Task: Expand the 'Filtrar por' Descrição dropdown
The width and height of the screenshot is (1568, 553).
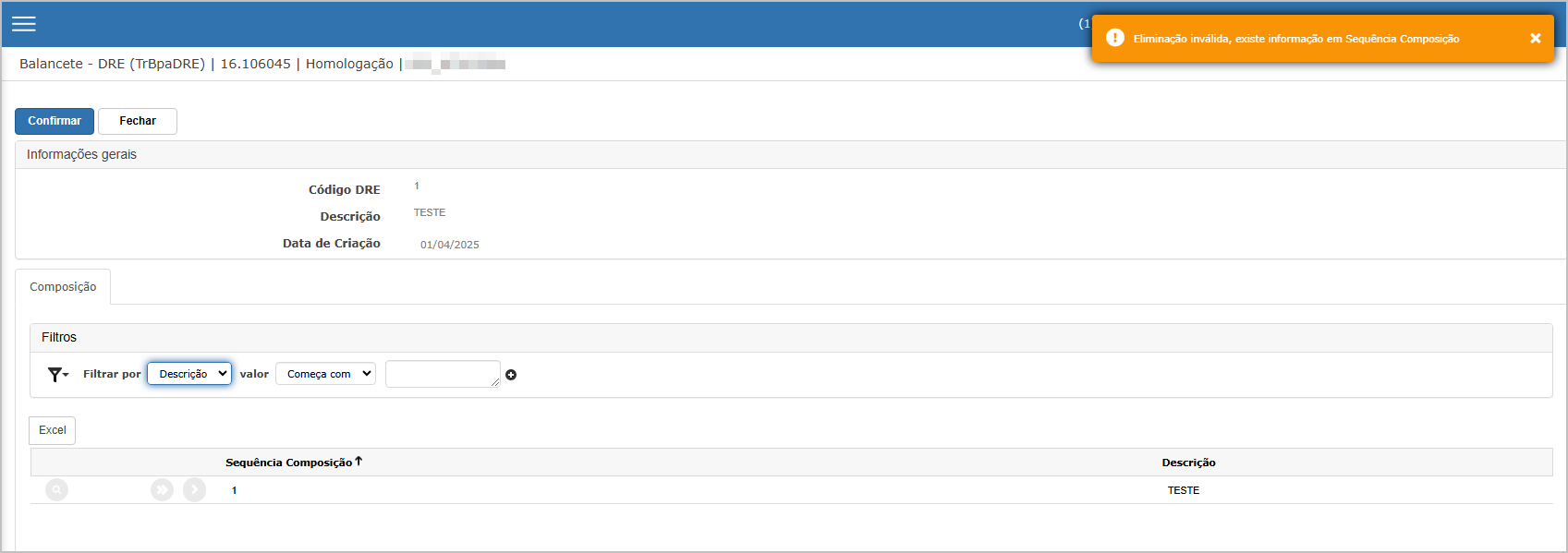Action: point(189,373)
